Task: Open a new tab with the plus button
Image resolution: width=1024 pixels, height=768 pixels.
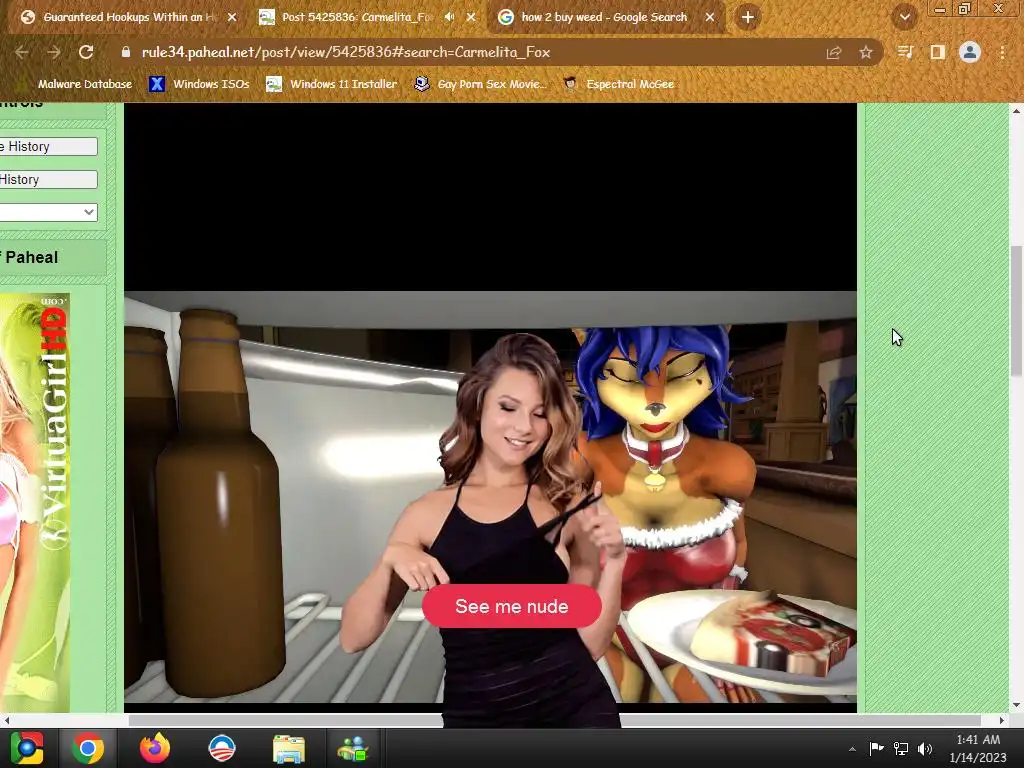Action: pyautogui.click(x=748, y=17)
